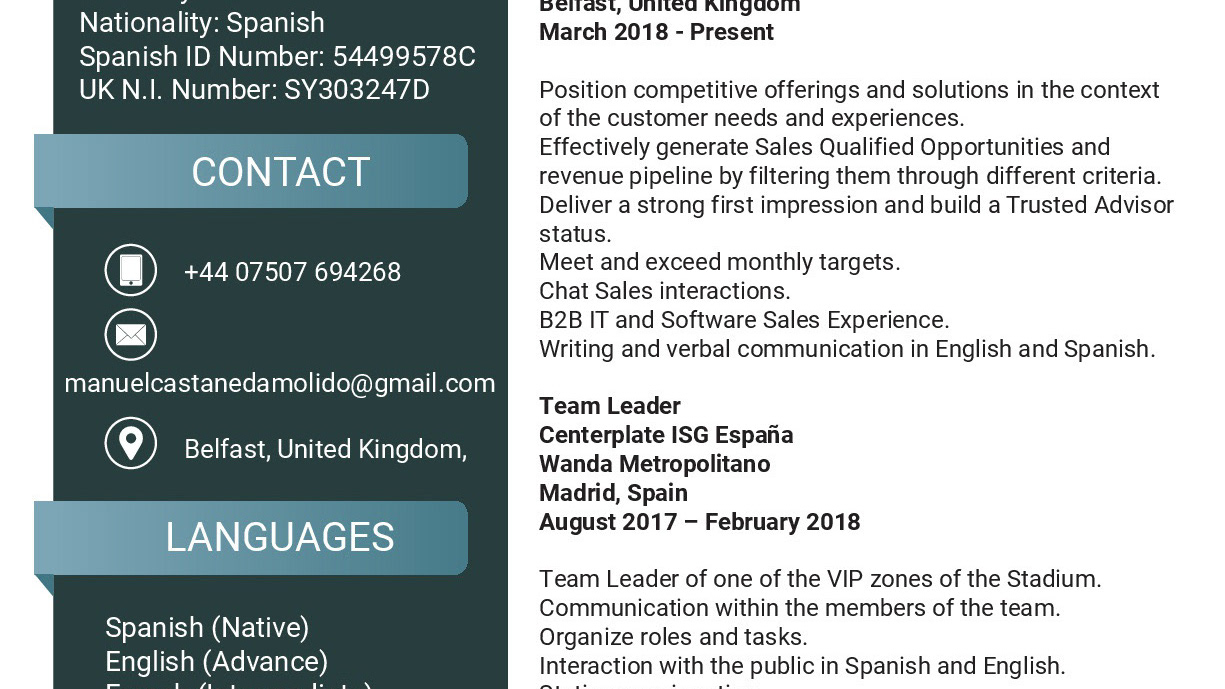Screen dimensions: 1225x689
Task: Select the Spanish ID Number line
Action: [x=277, y=56]
